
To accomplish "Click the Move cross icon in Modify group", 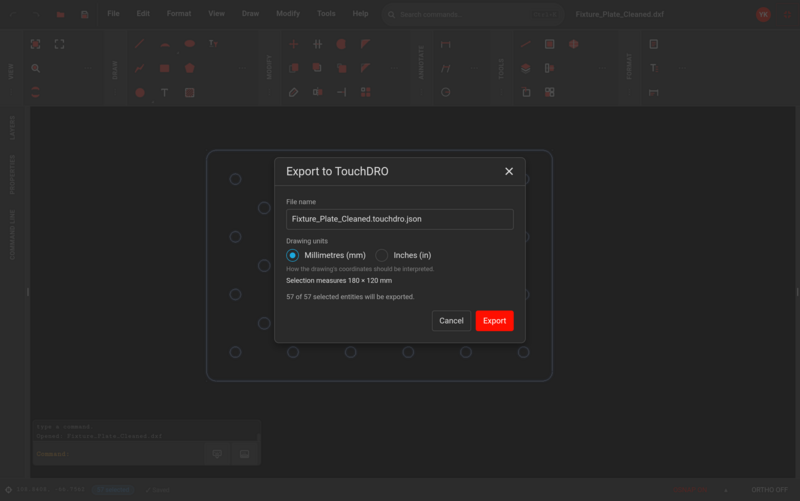I will click(293, 44).
